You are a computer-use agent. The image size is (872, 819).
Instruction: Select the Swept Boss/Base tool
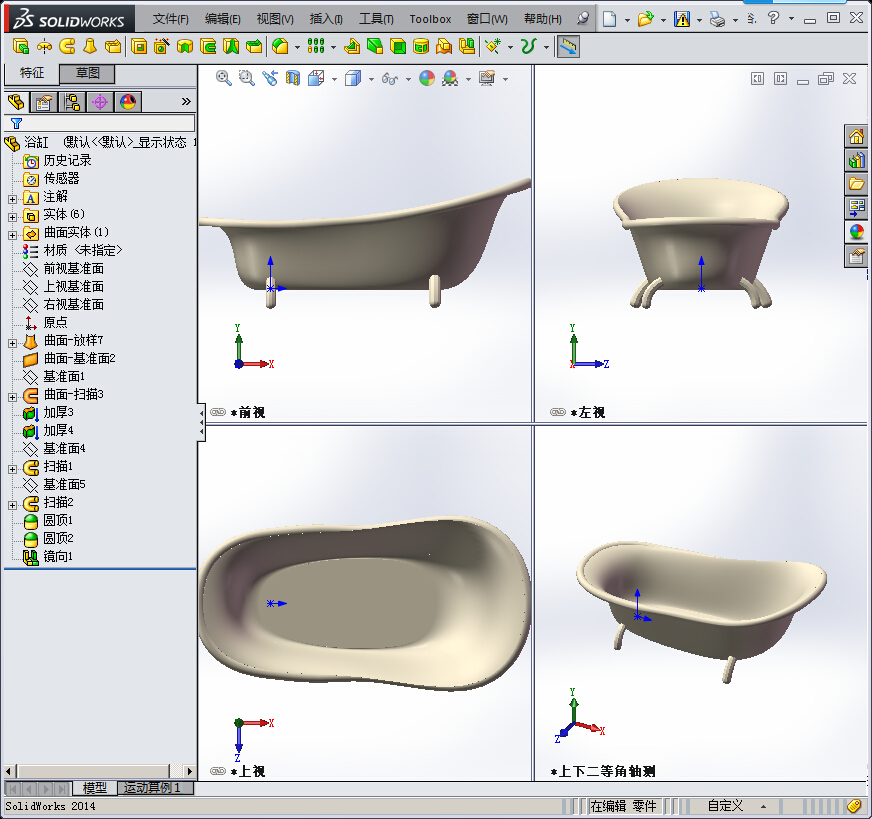click(67, 47)
